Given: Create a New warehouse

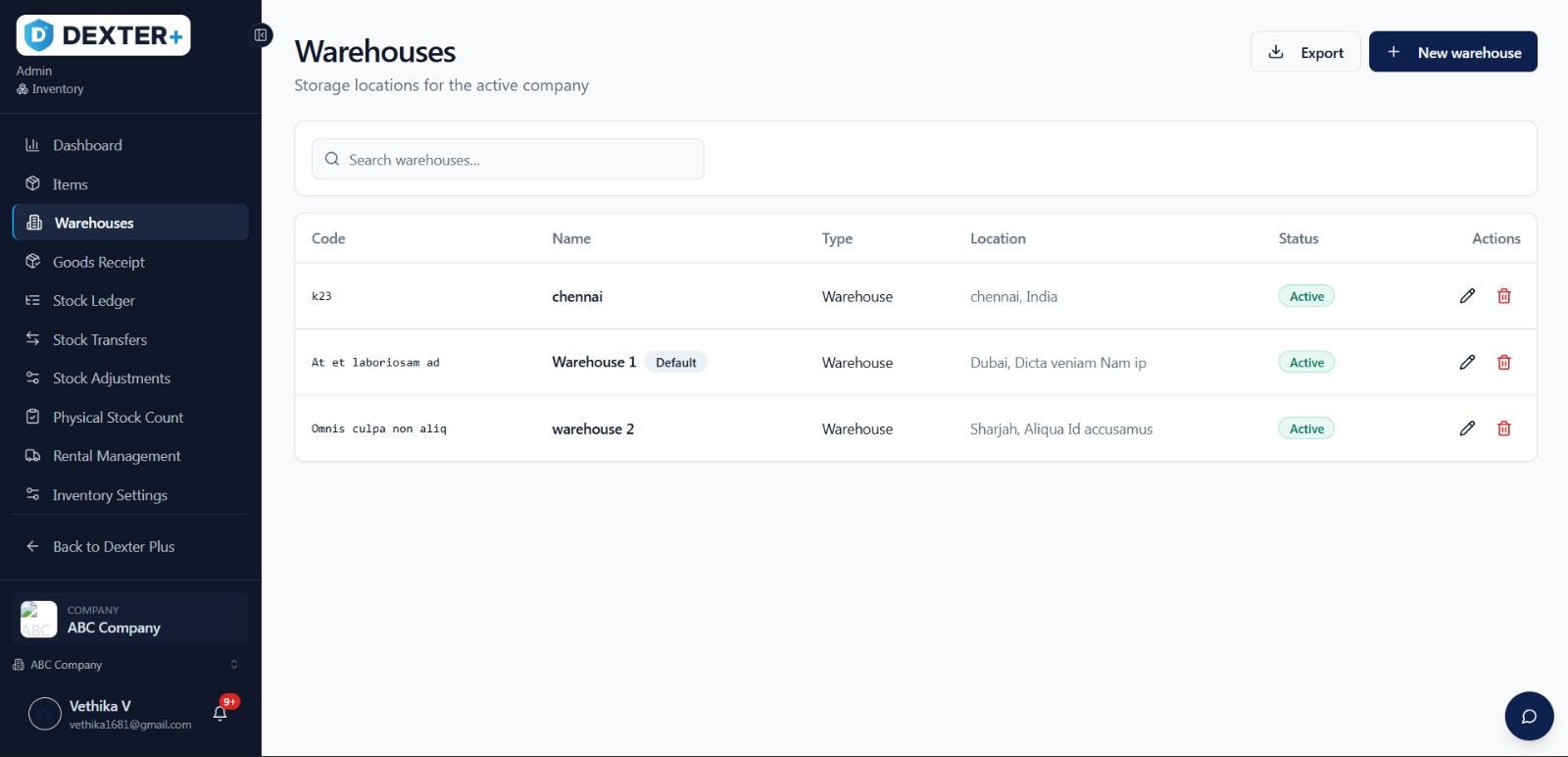Looking at the screenshot, I should tap(1453, 52).
